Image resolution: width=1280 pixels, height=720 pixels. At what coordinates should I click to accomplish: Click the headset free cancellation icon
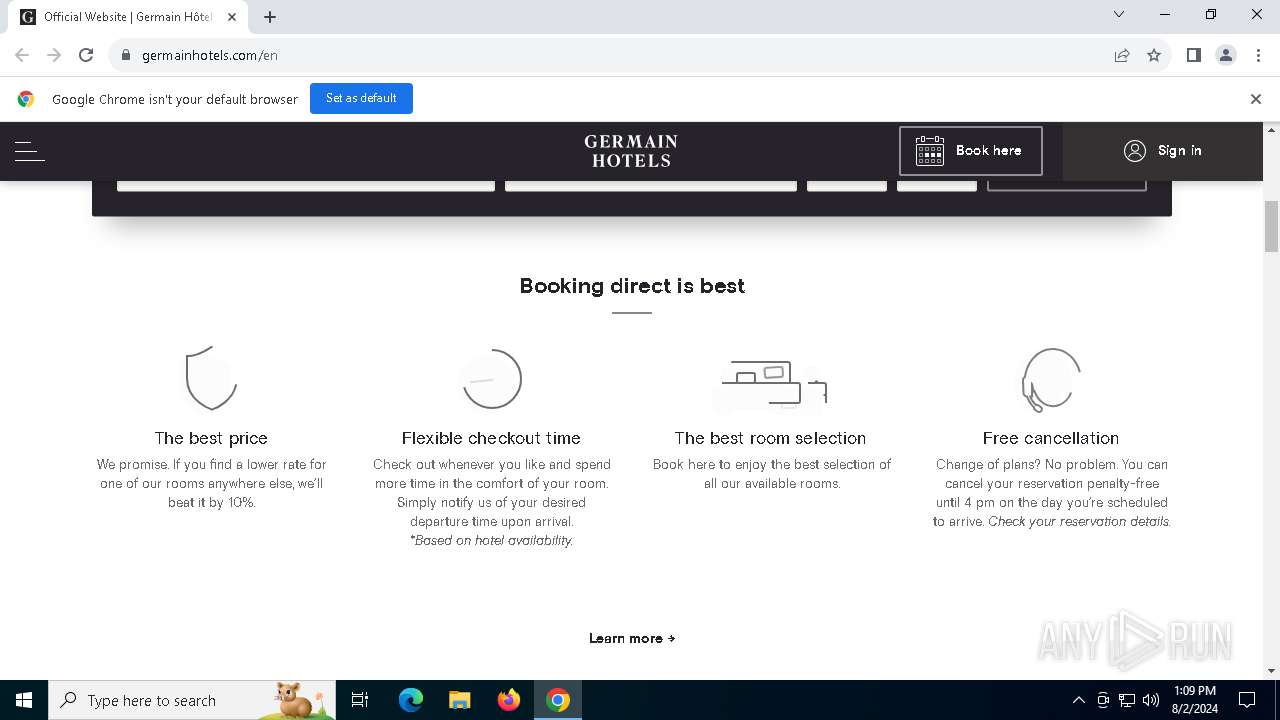click(x=1050, y=379)
